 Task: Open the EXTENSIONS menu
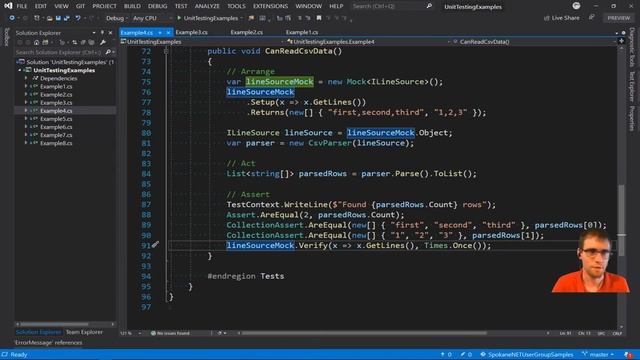coord(270,6)
